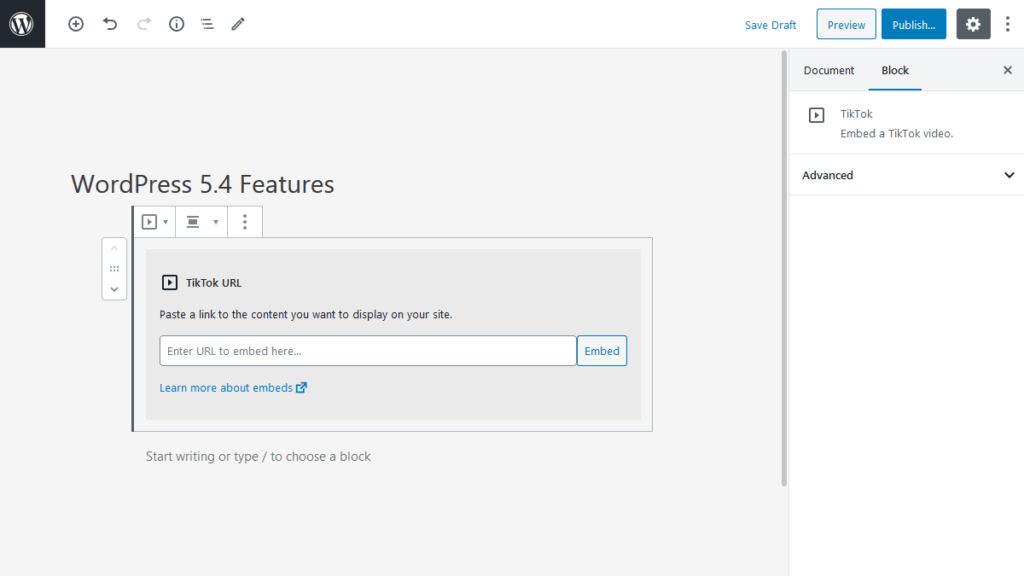The width and height of the screenshot is (1024, 576).
Task: Expand the Advanced panel
Action: (906, 175)
